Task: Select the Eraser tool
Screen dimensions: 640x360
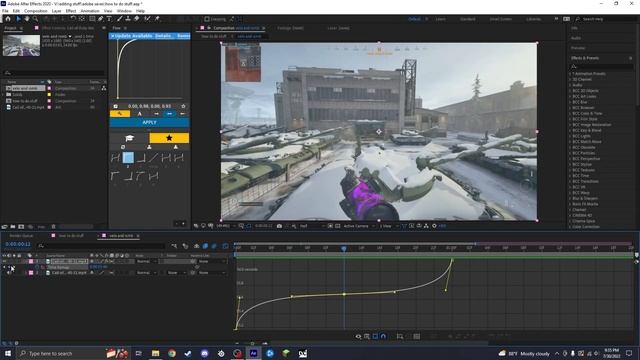Action: [137, 19]
